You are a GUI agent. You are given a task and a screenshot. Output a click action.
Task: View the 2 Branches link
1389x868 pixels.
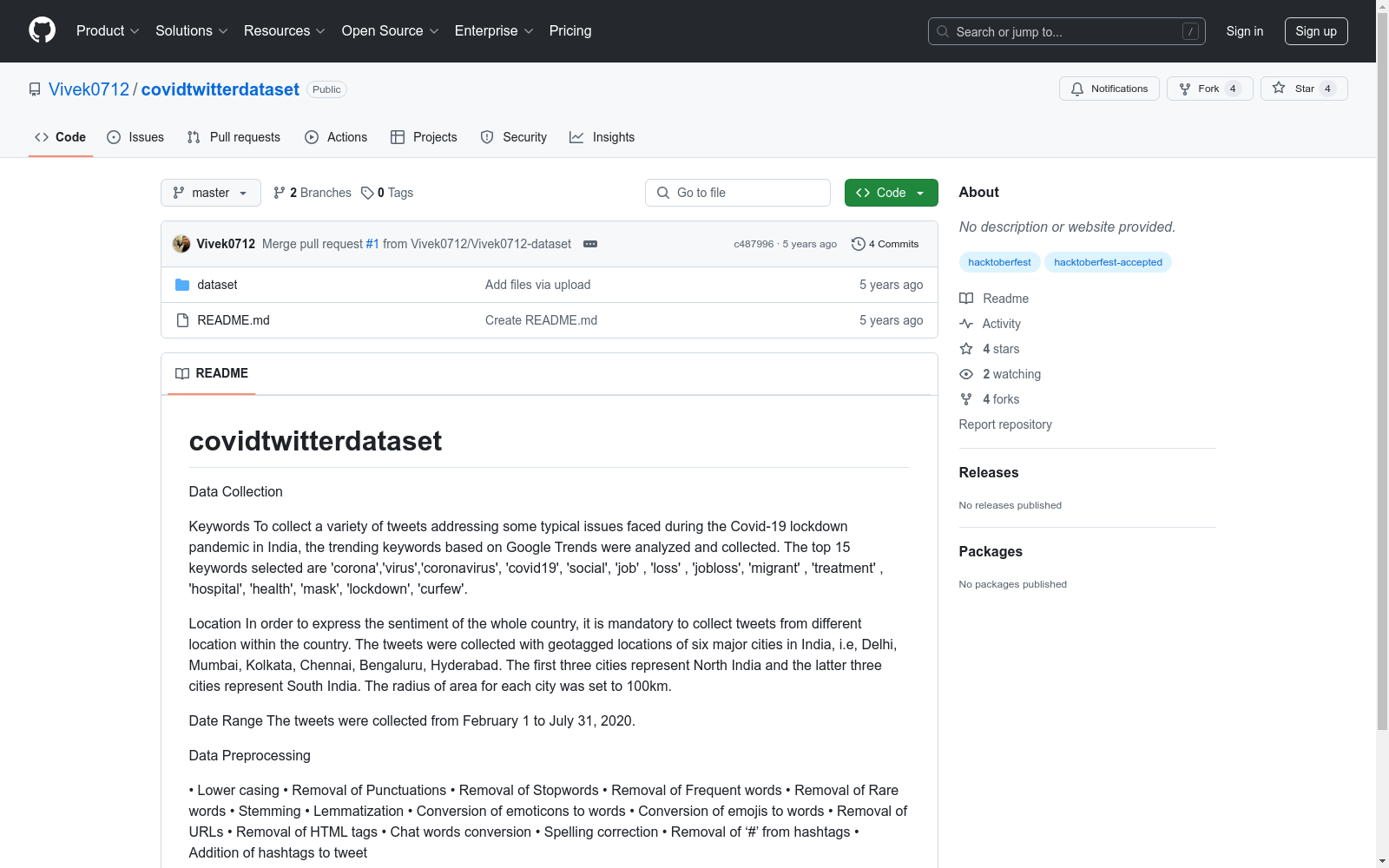pyautogui.click(x=313, y=193)
